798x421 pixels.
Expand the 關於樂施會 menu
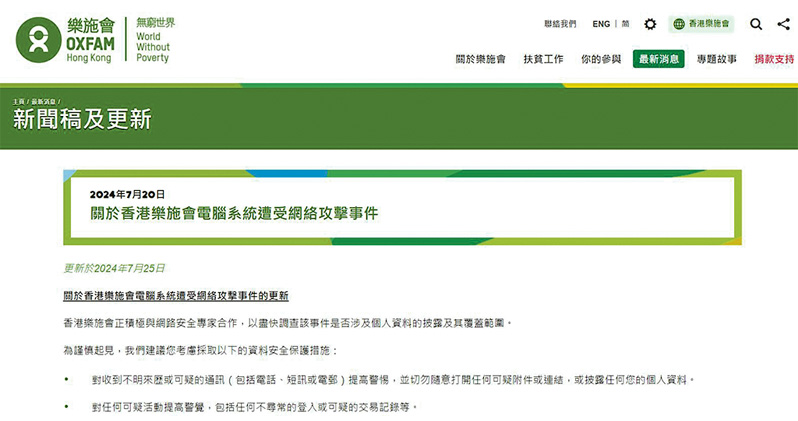click(480, 59)
